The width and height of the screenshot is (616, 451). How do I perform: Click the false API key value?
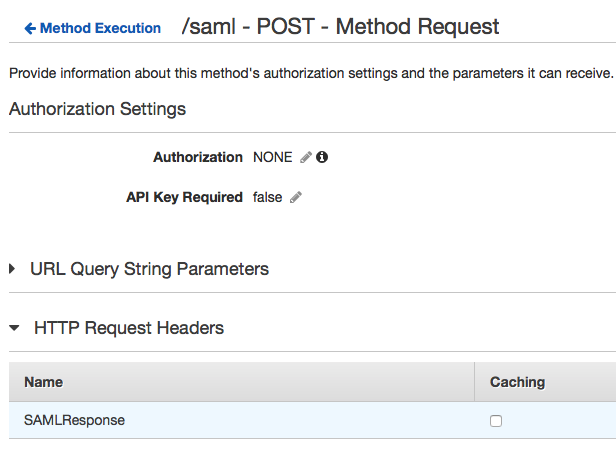point(267,198)
